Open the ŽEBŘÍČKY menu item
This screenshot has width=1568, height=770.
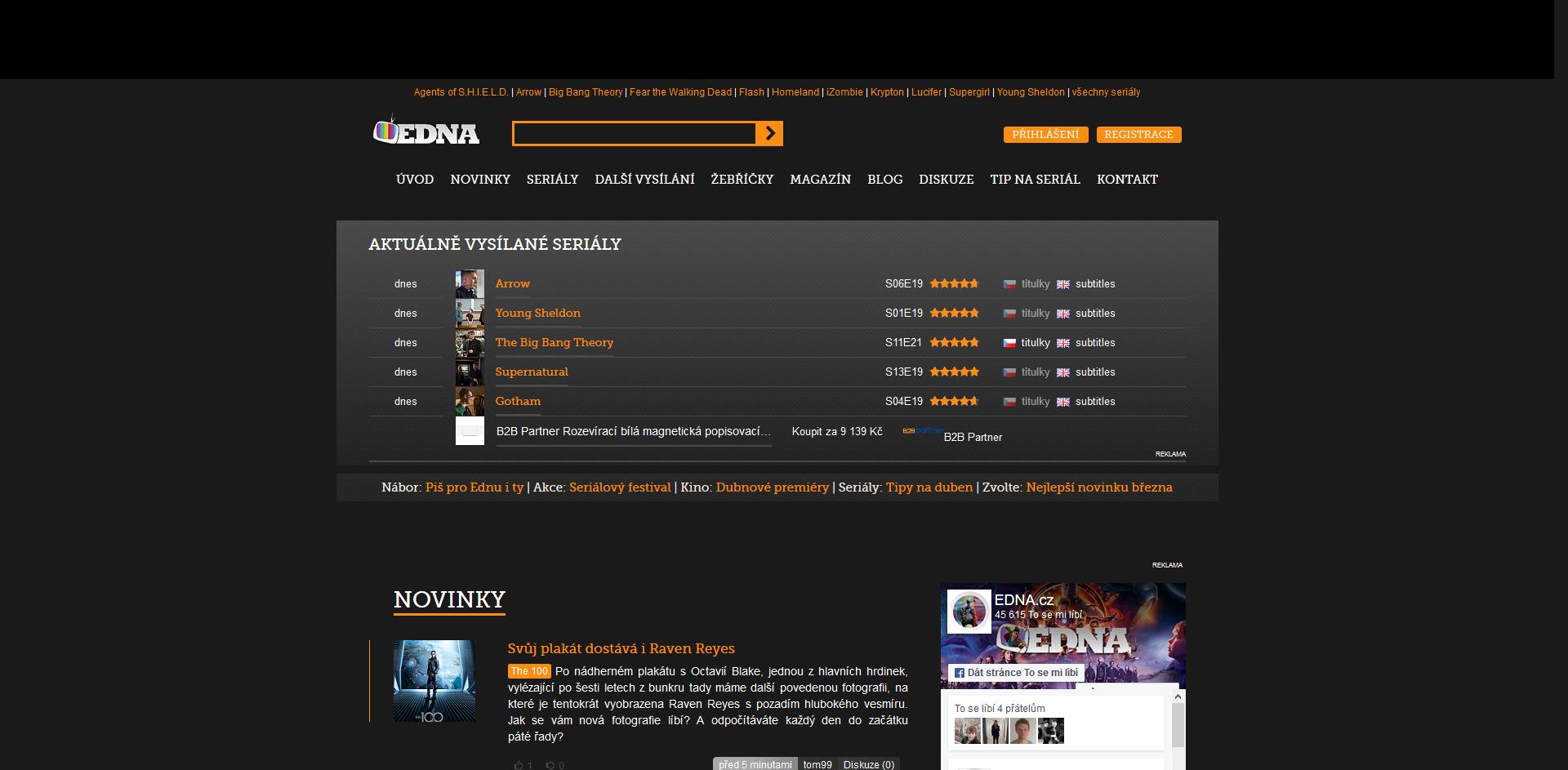[742, 180]
